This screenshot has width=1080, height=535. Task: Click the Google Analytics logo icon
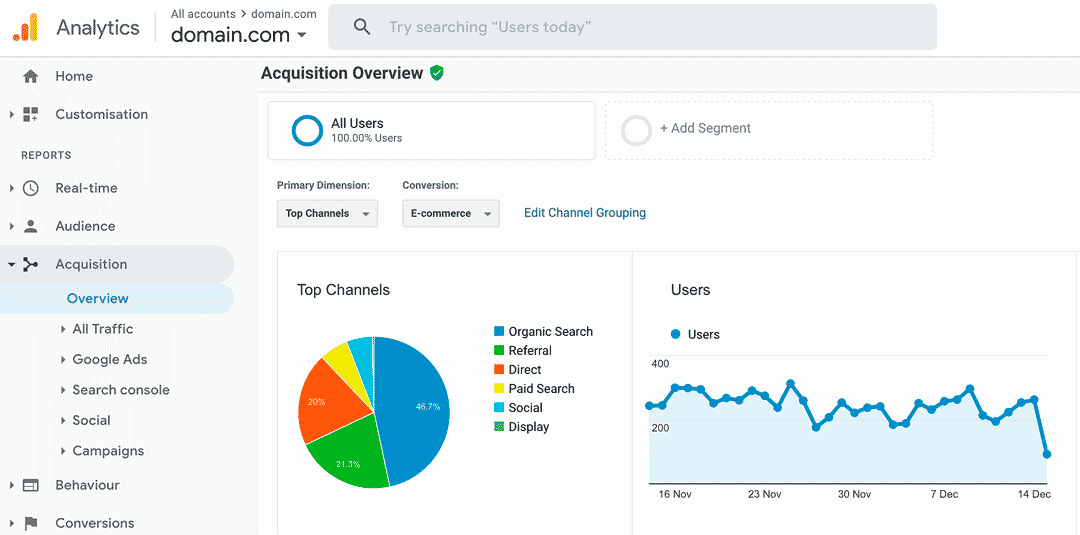click(25, 27)
